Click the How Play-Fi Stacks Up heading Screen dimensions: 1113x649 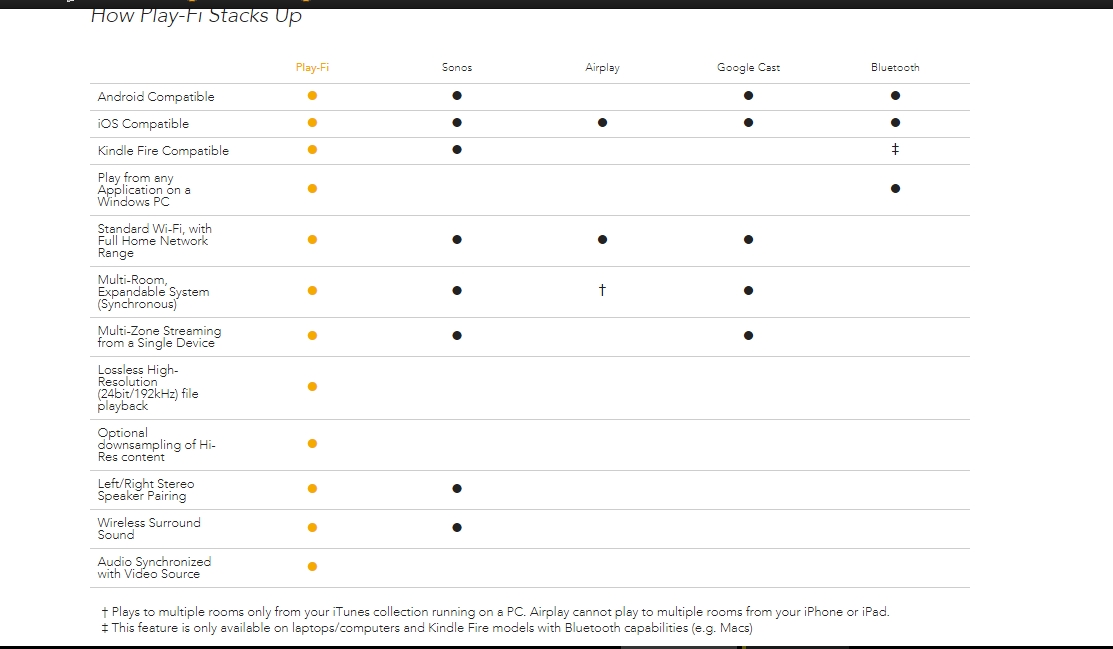[x=197, y=16]
